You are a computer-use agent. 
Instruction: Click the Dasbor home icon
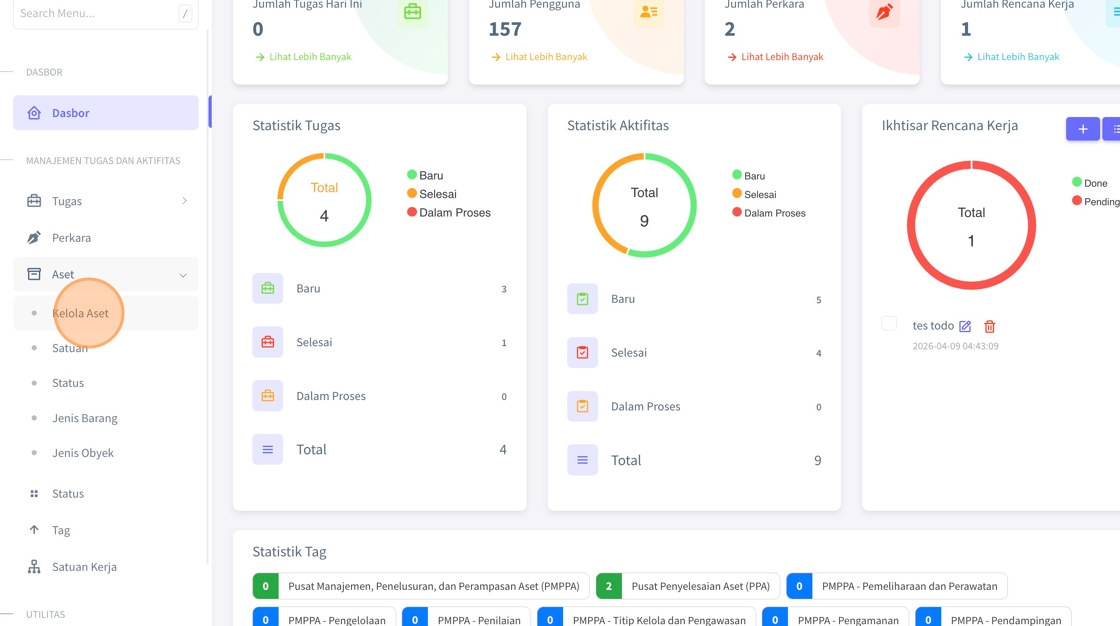(34, 113)
